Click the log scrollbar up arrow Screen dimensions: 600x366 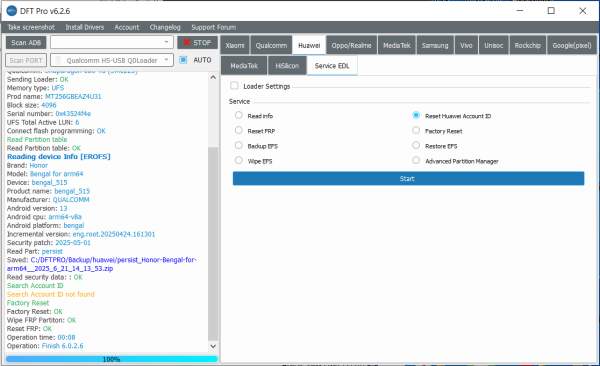(213, 77)
